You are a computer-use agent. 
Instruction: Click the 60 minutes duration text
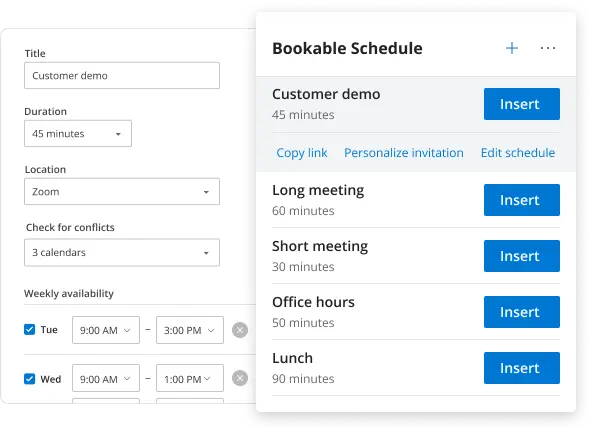click(x=303, y=211)
